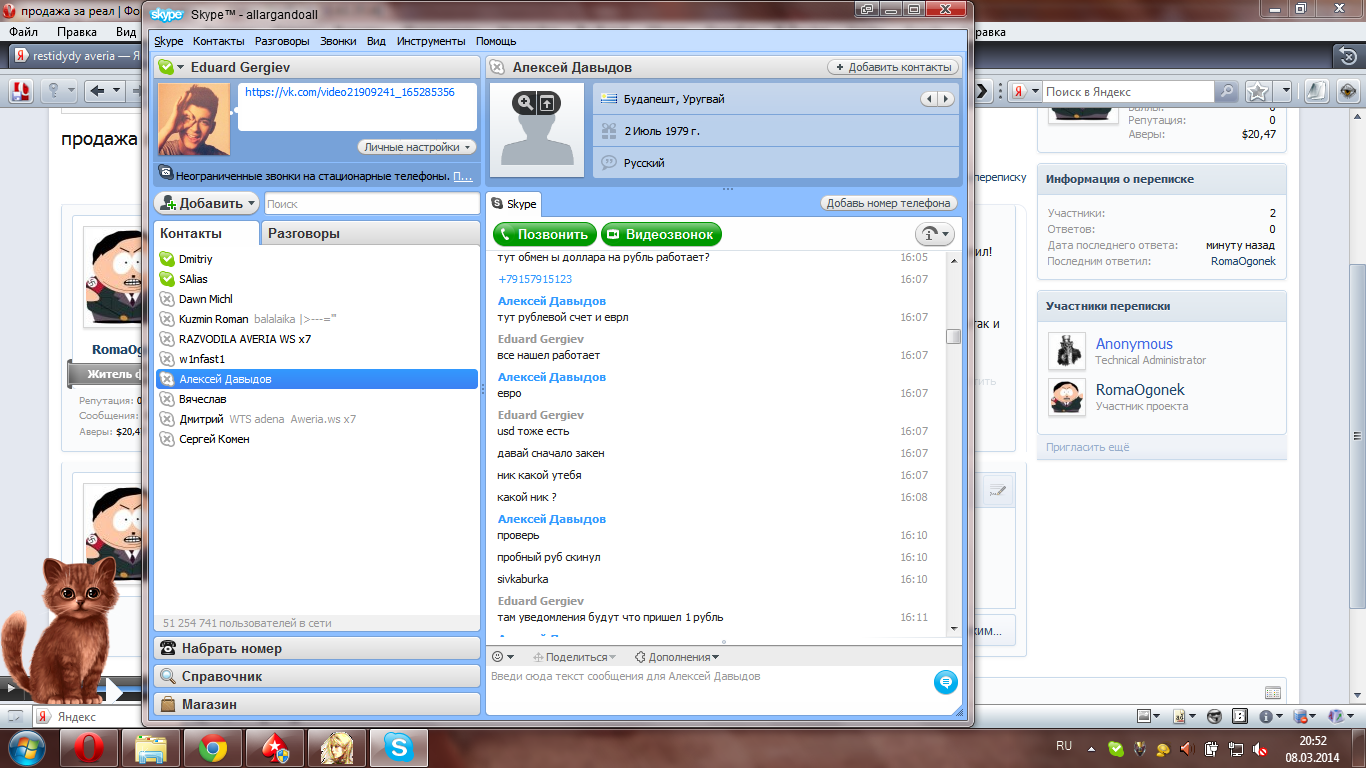Click the Skype icon in system tray
The height and width of the screenshot is (768, 1366).
[x=1116, y=748]
